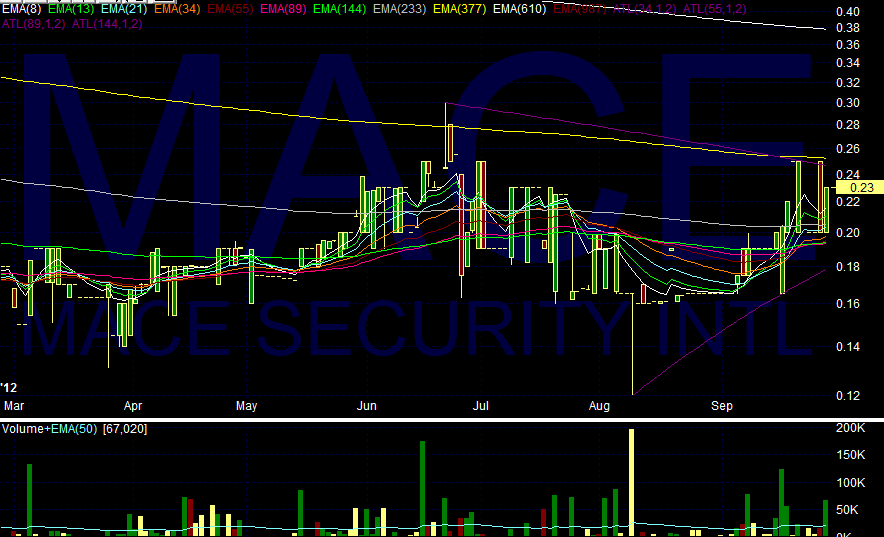The height and width of the screenshot is (537, 884).
Task: Select the pink EMA(89) indicator label
Action: tap(283, 9)
